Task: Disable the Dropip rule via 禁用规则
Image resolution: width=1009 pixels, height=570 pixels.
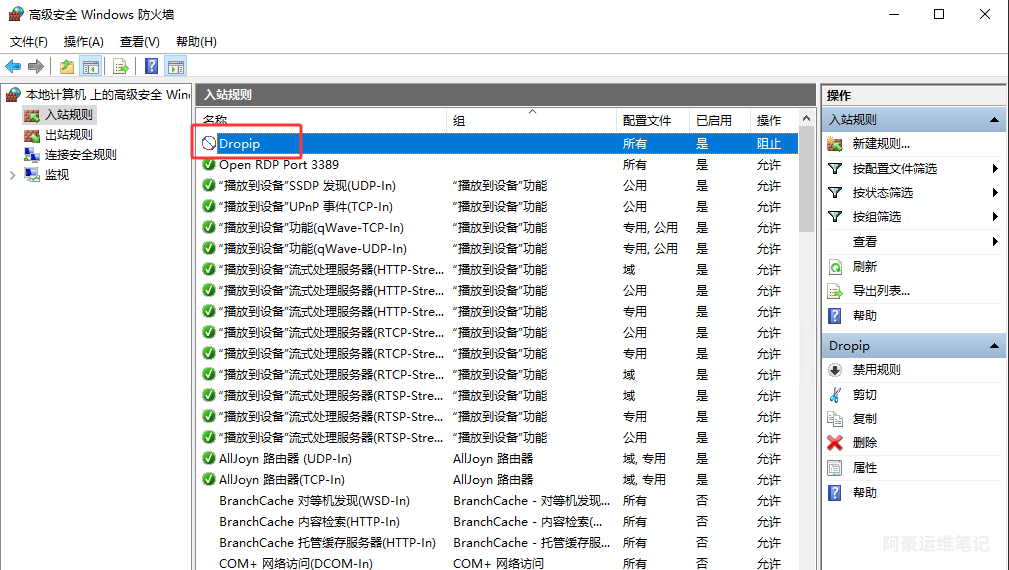Action: 876,370
